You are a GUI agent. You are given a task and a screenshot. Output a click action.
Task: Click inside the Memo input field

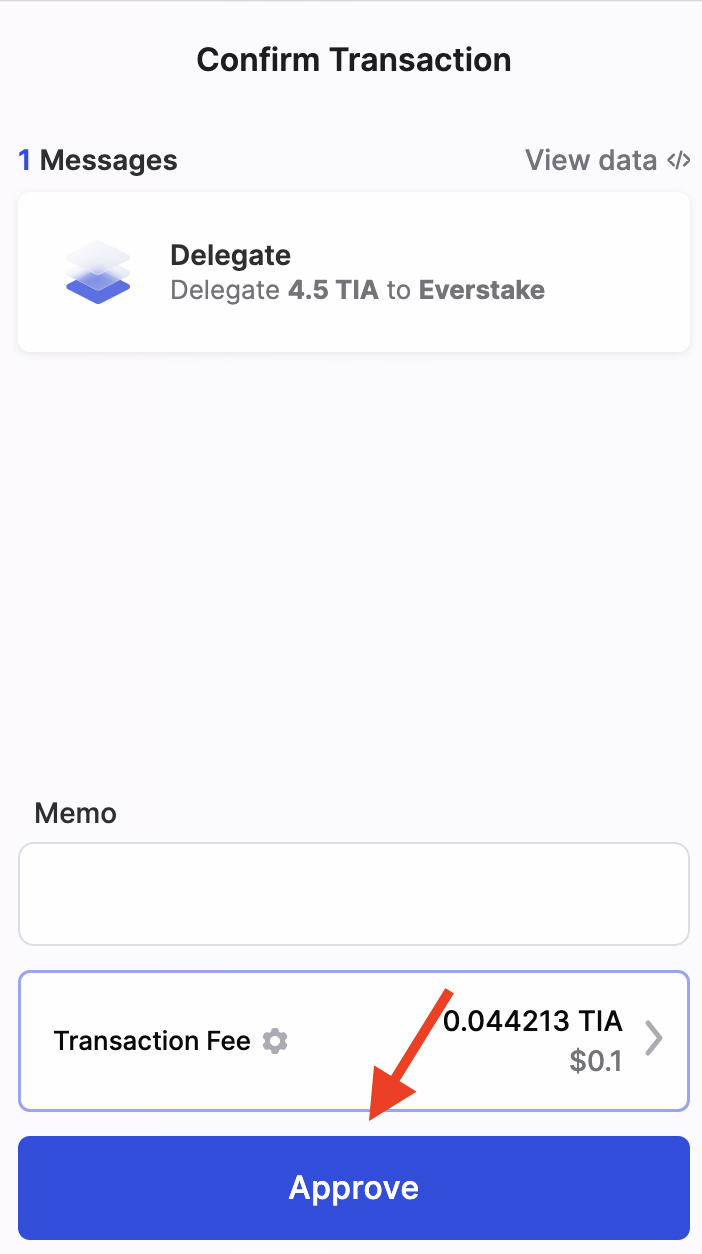pos(353,893)
